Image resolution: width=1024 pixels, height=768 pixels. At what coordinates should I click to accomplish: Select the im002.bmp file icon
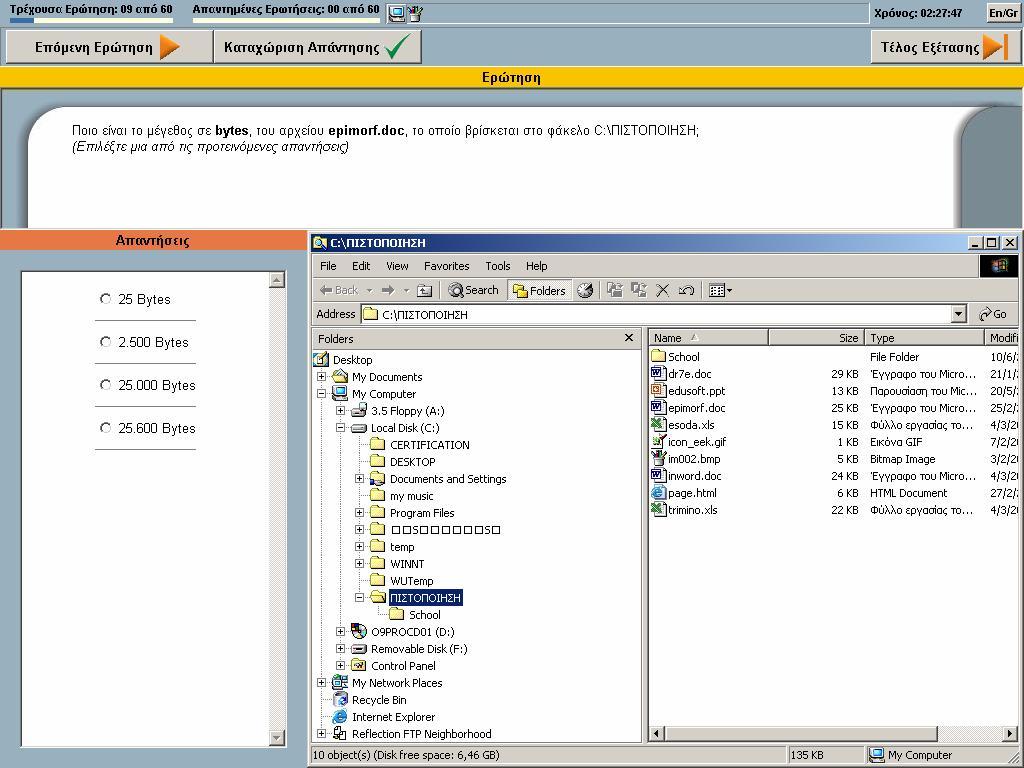tap(658, 458)
